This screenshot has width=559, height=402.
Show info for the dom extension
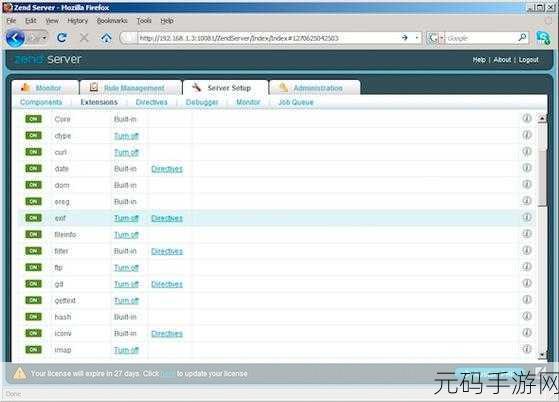point(527,184)
